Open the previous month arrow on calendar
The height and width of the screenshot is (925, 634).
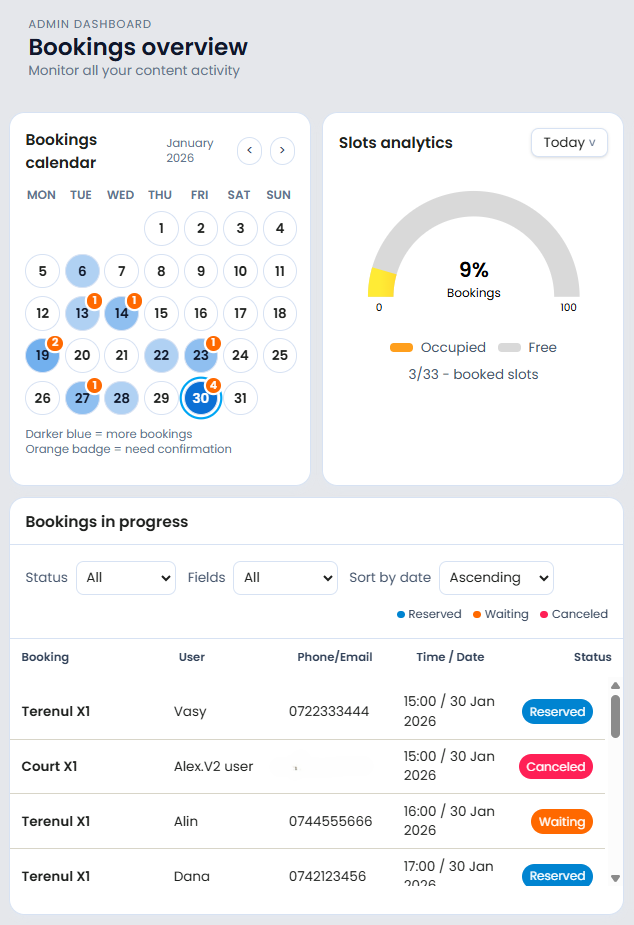point(249,150)
